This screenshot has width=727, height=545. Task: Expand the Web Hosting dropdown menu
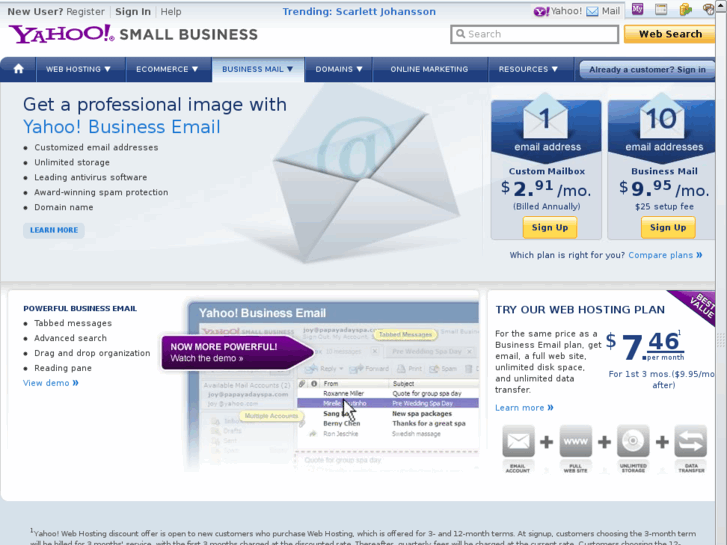pyautogui.click(x=78, y=69)
